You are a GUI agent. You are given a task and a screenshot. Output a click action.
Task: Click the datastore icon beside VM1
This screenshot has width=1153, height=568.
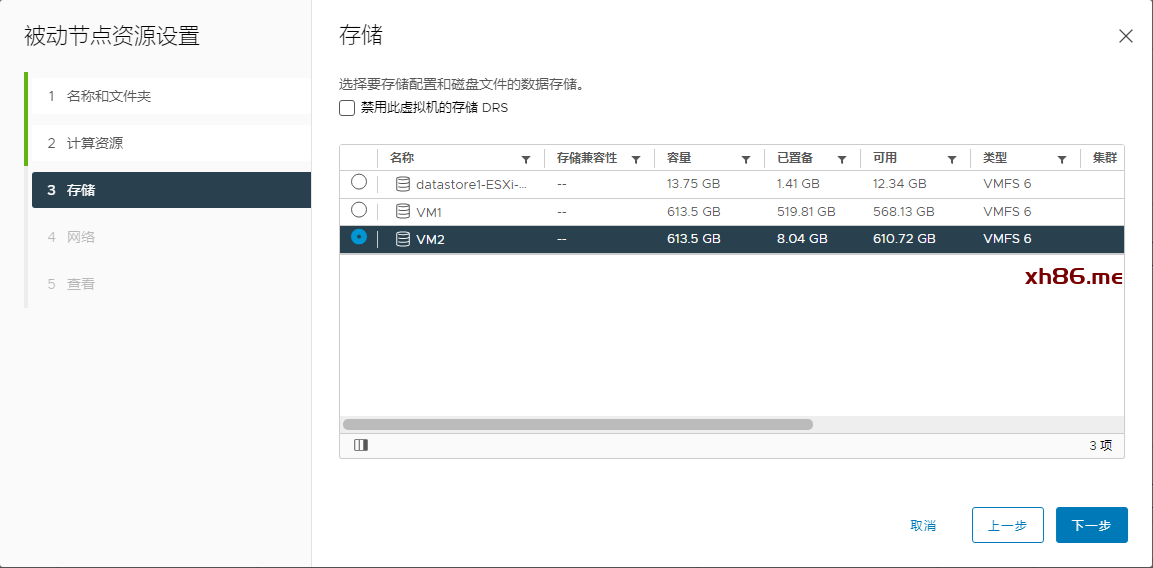(403, 212)
